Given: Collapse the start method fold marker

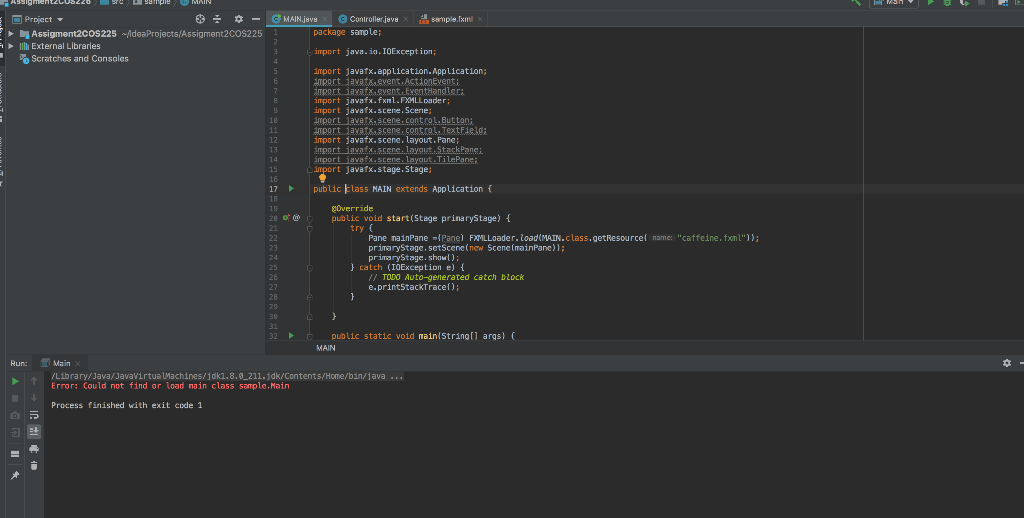Looking at the screenshot, I should pos(310,219).
